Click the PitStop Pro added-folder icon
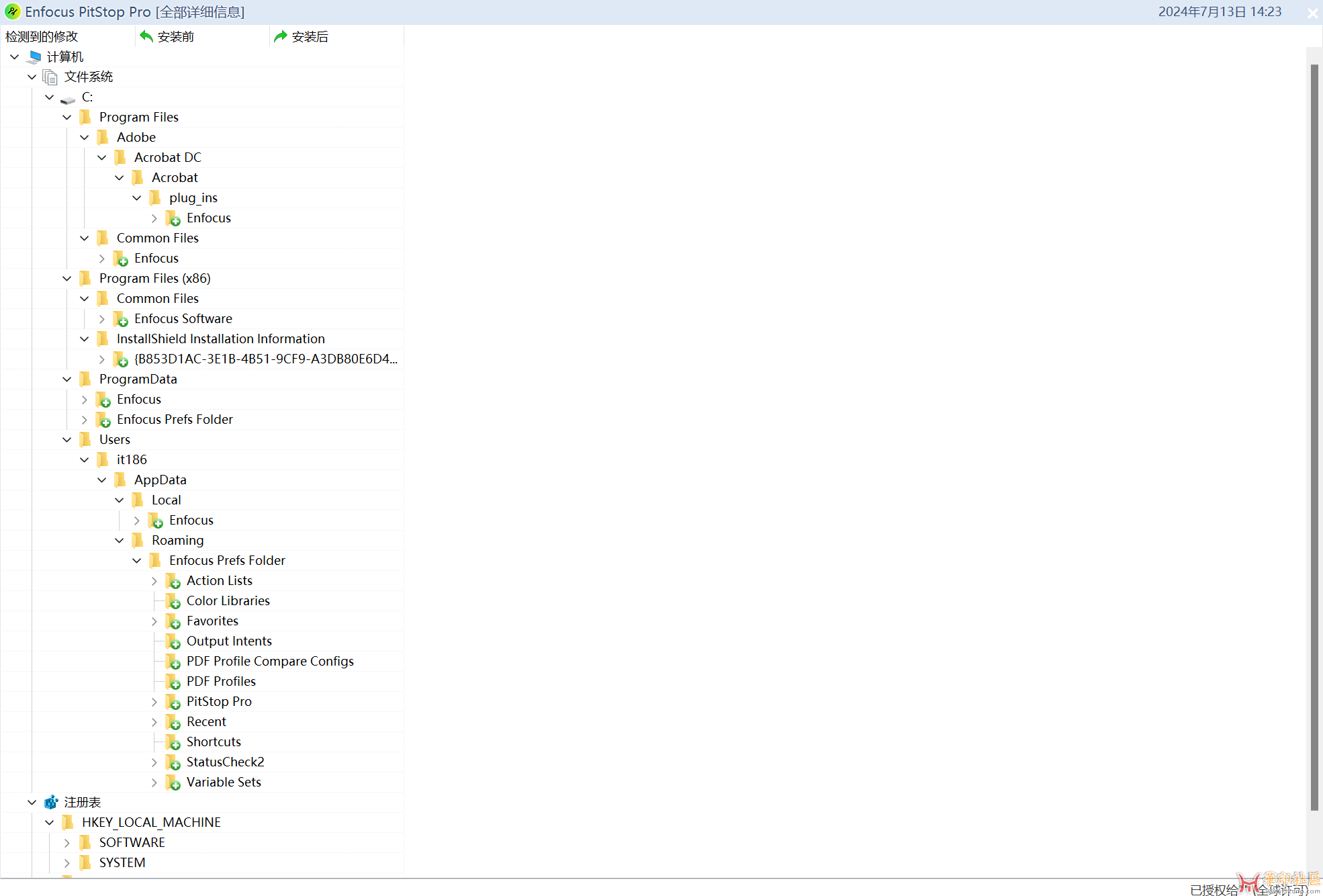Viewport: 1323px width, 896px height. click(x=173, y=702)
